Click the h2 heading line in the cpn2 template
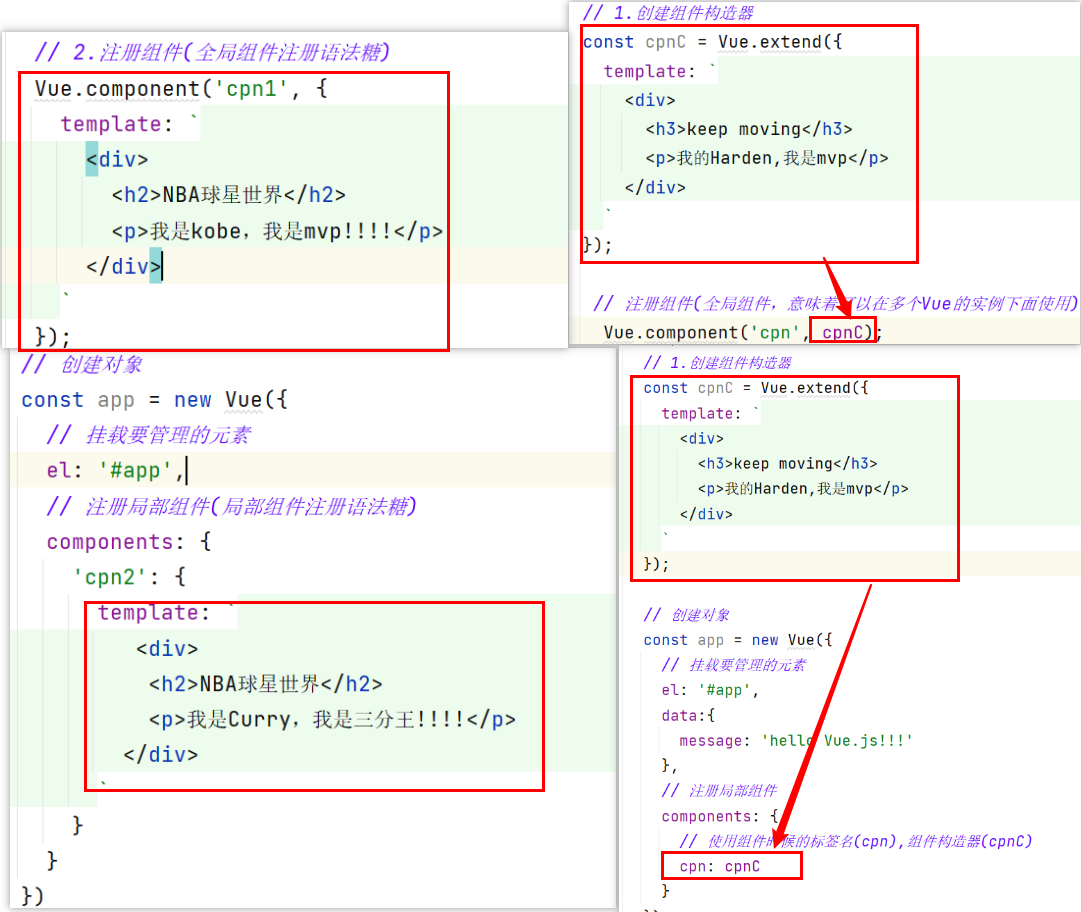 tap(265, 684)
